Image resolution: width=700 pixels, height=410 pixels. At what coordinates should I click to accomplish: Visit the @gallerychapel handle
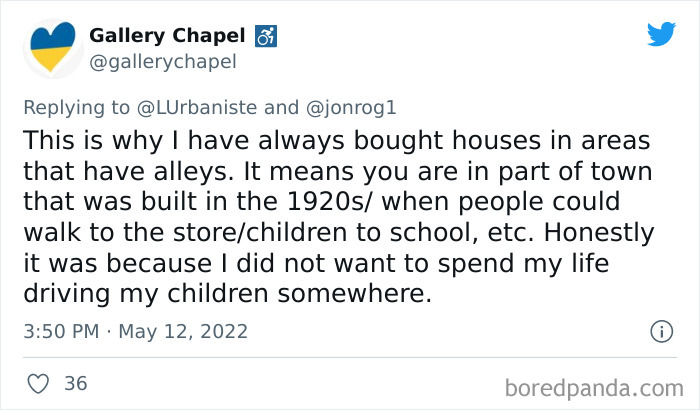coord(163,62)
